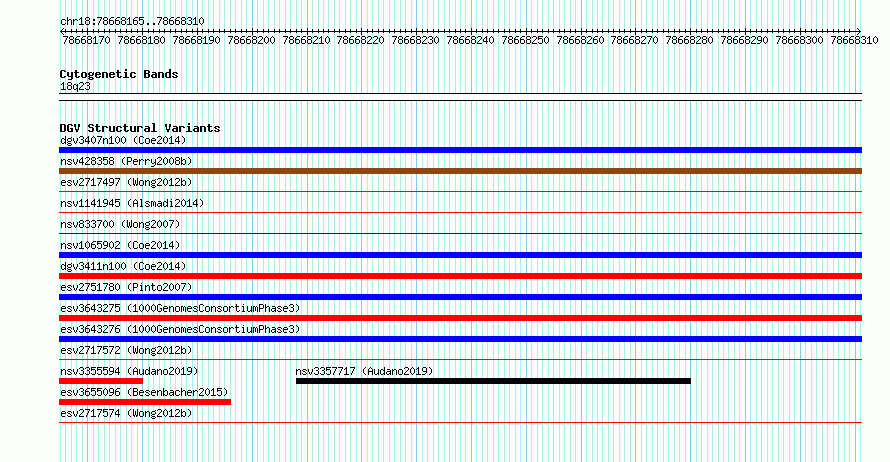Click ruler position 78668290
890x462 pixels.
pyautogui.click(x=744, y=41)
